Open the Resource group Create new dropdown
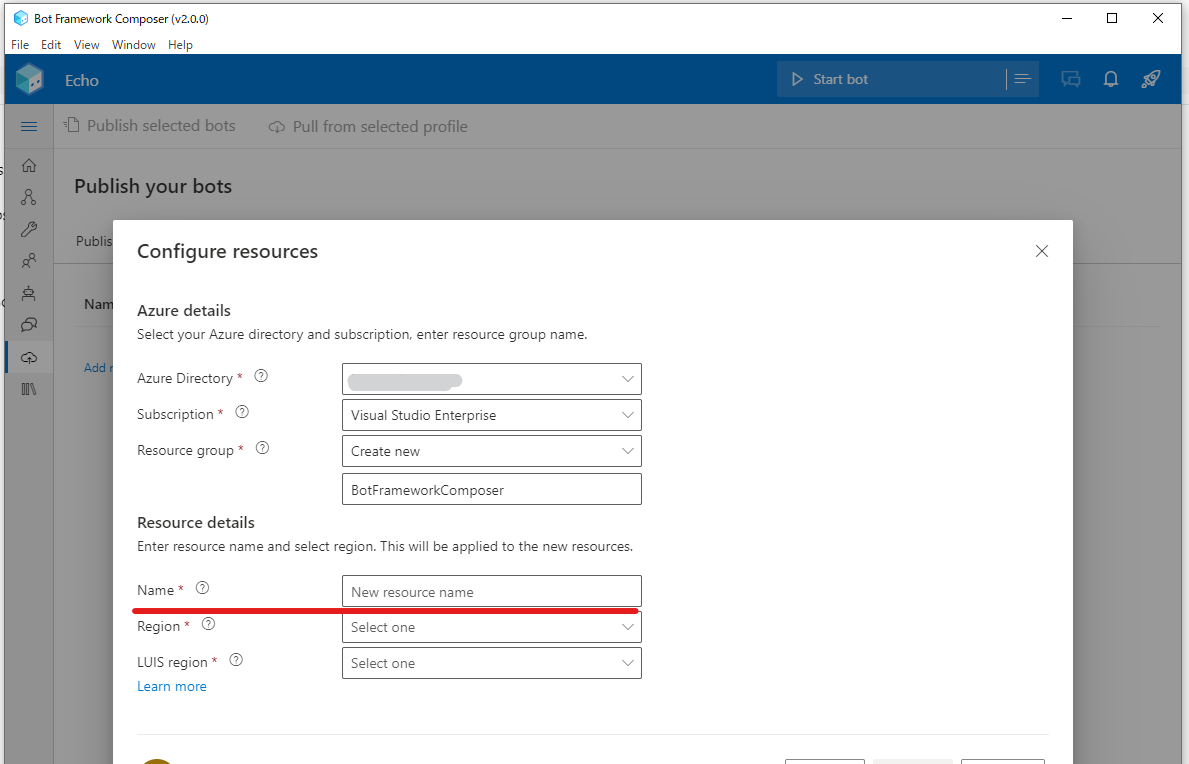 point(491,451)
